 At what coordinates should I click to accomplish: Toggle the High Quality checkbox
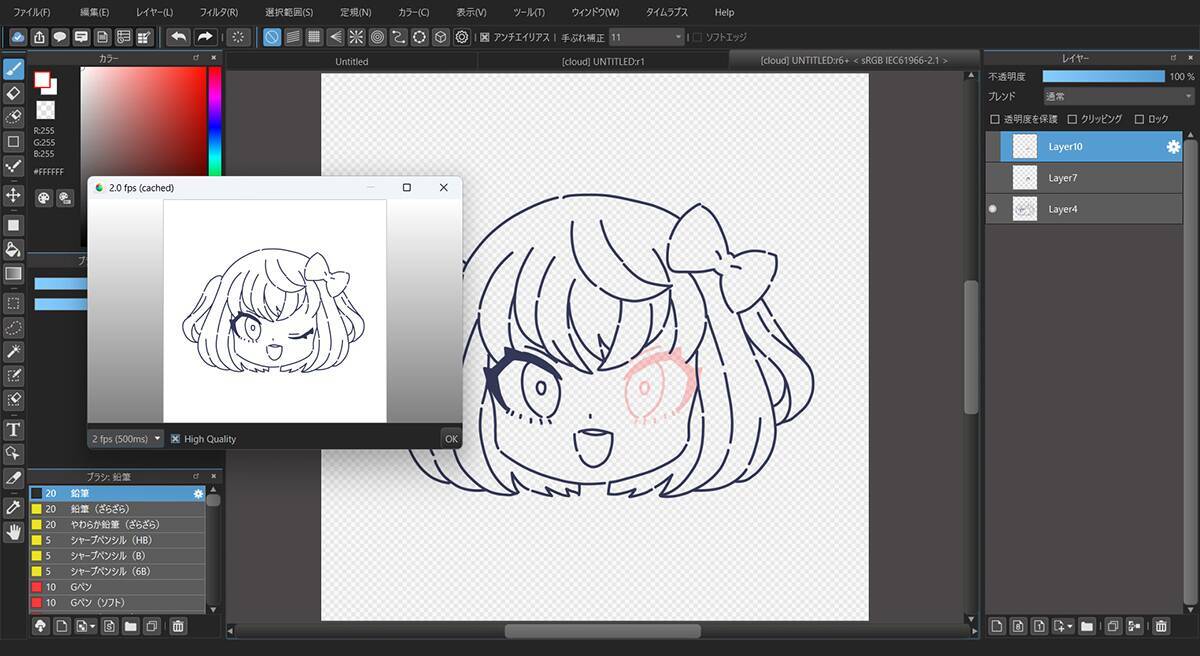click(176, 439)
